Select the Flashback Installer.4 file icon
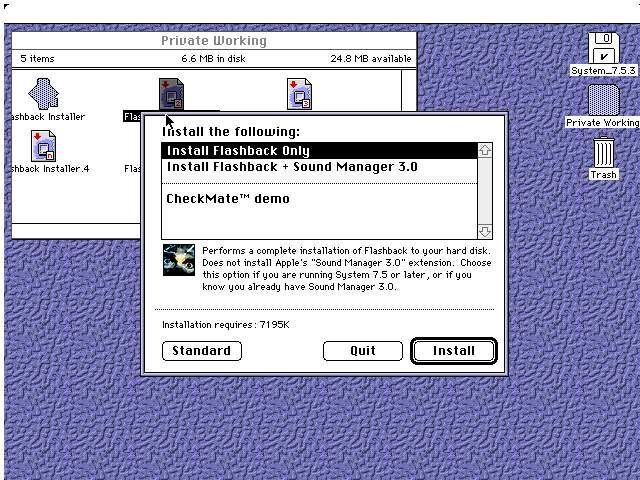Viewport: 640px width, 480px height. click(43, 146)
